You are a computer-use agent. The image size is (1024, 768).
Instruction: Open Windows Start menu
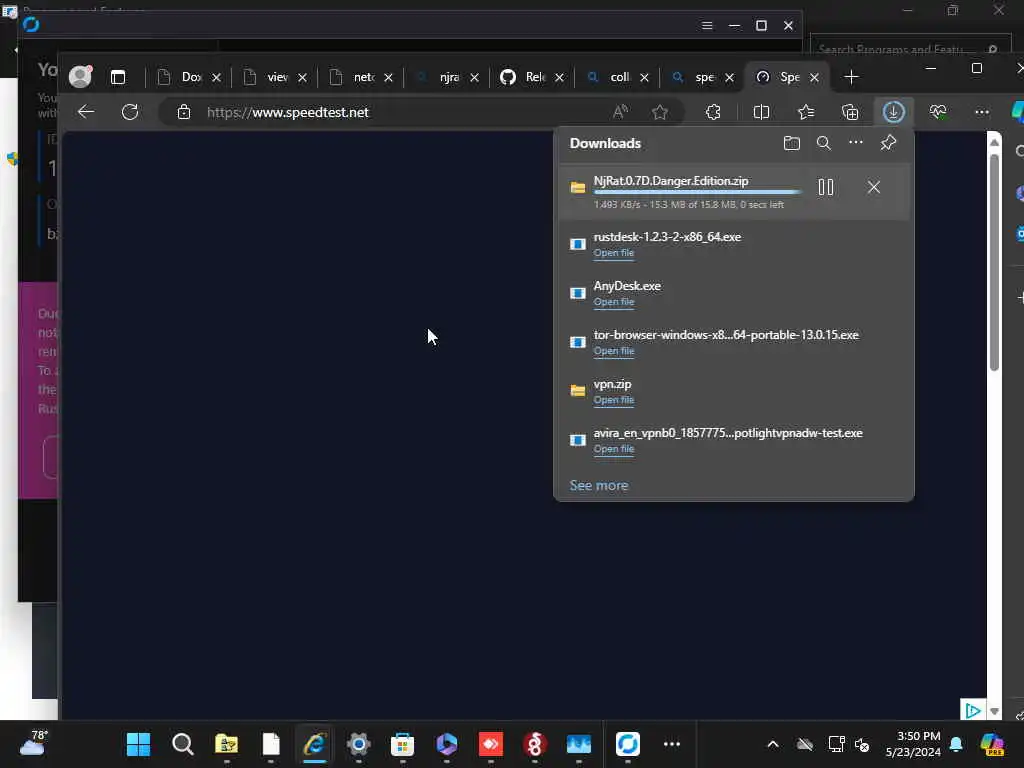click(138, 744)
